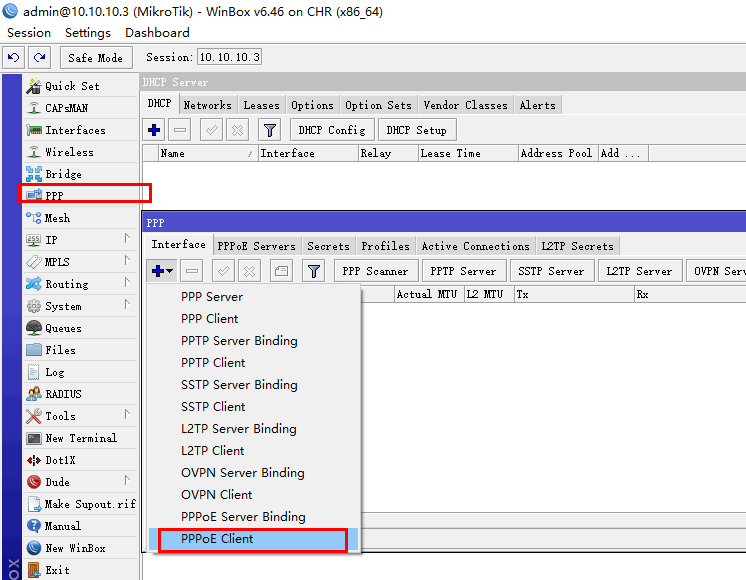Click DHCP Setup button
Viewport: 746px width, 580px height.
click(x=417, y=130)
